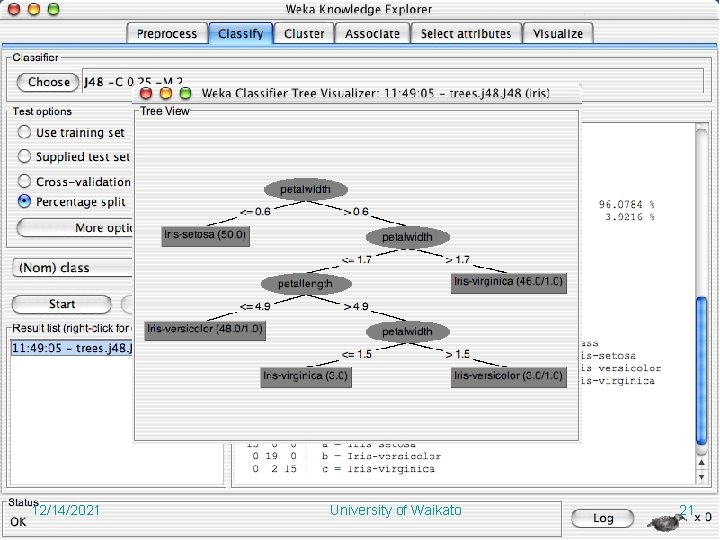The image size is (720, 540).
Task: Choose the Cross-validation radio button
Action: (24, 181)
